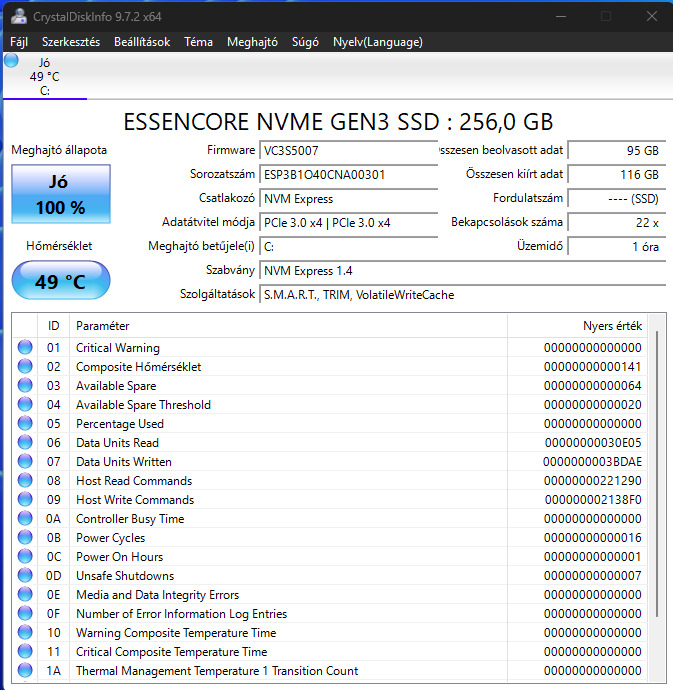Open the Súgó menu

tap(305, 42)
